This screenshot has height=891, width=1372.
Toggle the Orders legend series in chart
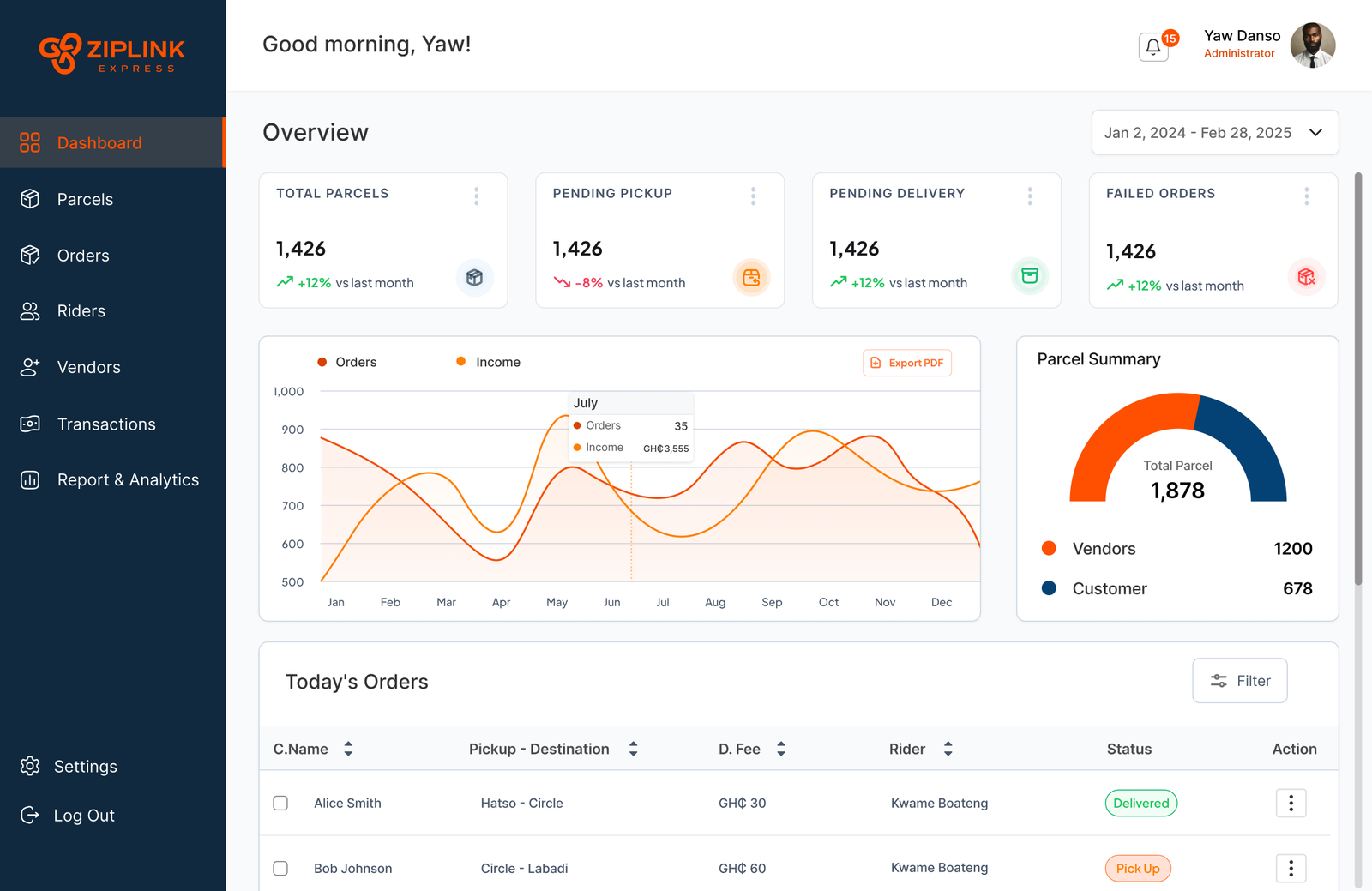[347, 363]
